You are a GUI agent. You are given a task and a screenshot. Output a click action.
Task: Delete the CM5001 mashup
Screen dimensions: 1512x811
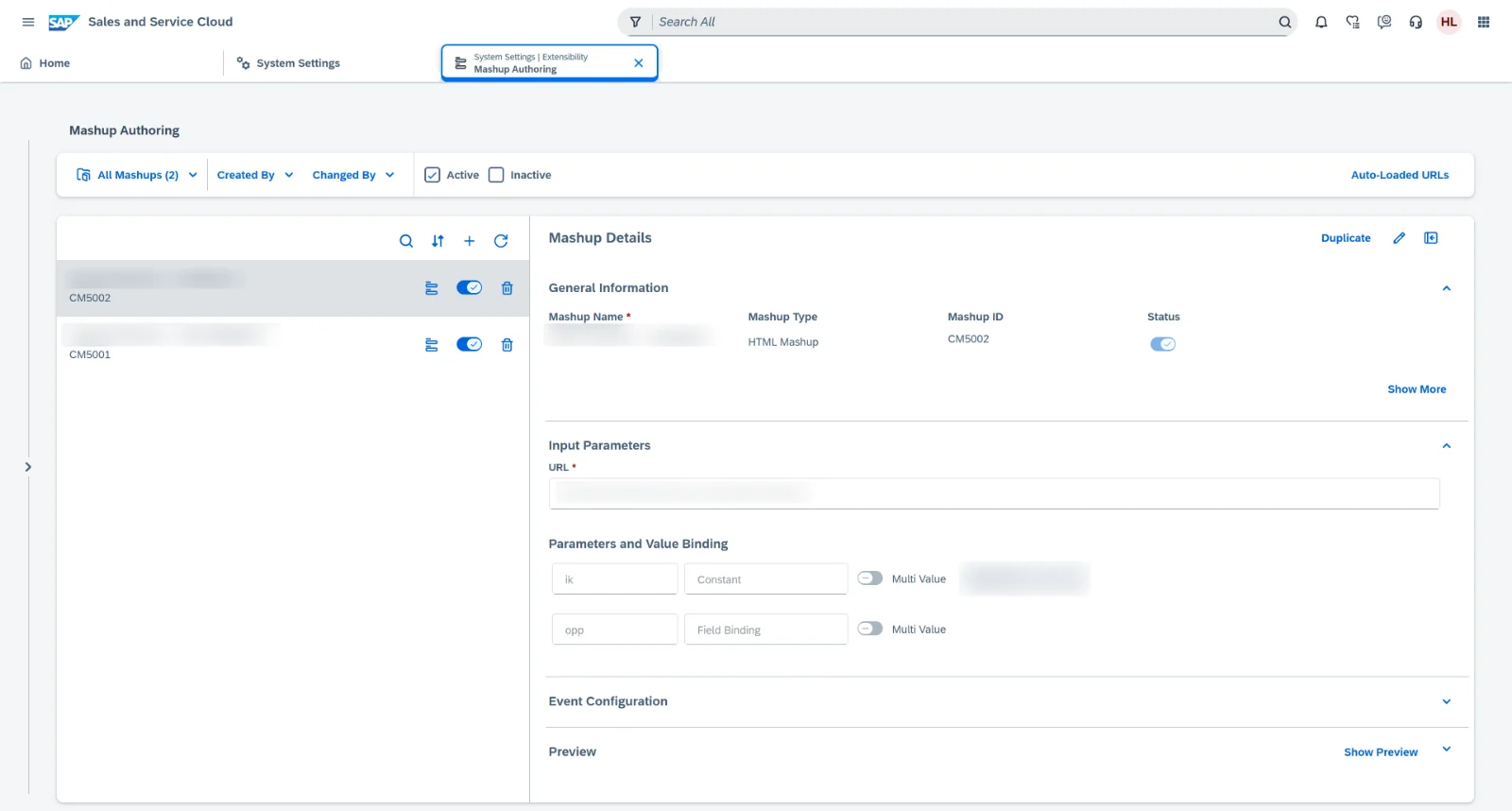pos(507,345)
